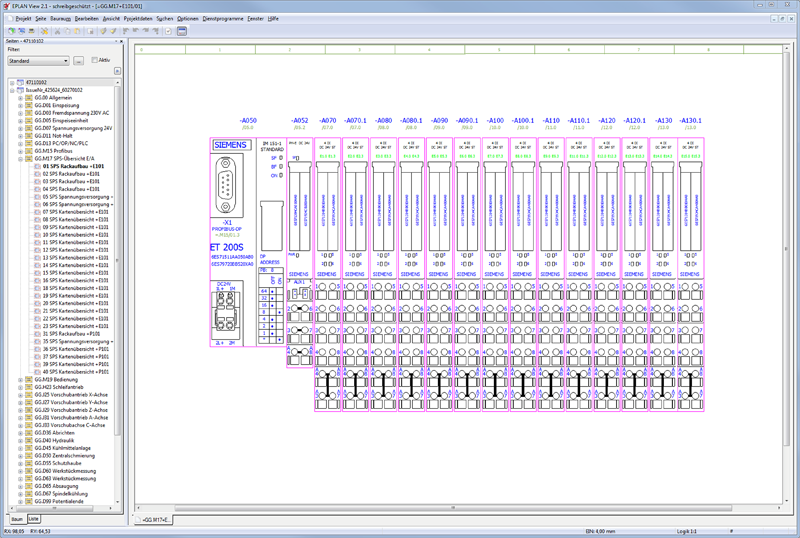Click the tree panel vertical scrollbar
The width and height of the screenshot is (800, 538).
tap(118, 260)
